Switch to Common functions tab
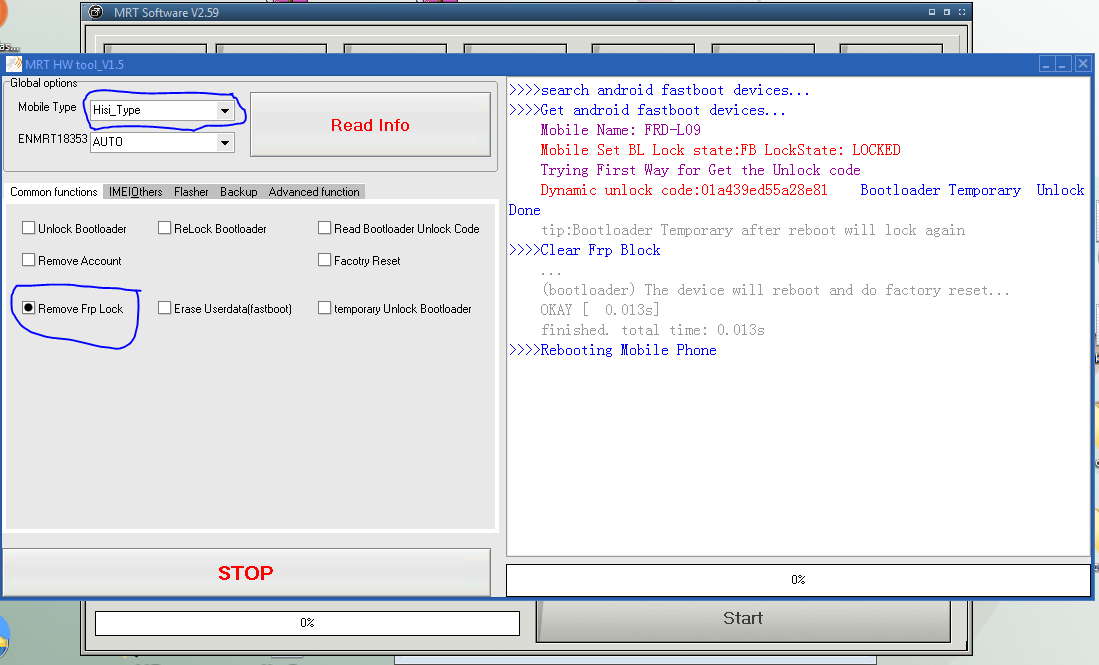Viewport: 1099px width, 665px height. click(x=54, y=192)
